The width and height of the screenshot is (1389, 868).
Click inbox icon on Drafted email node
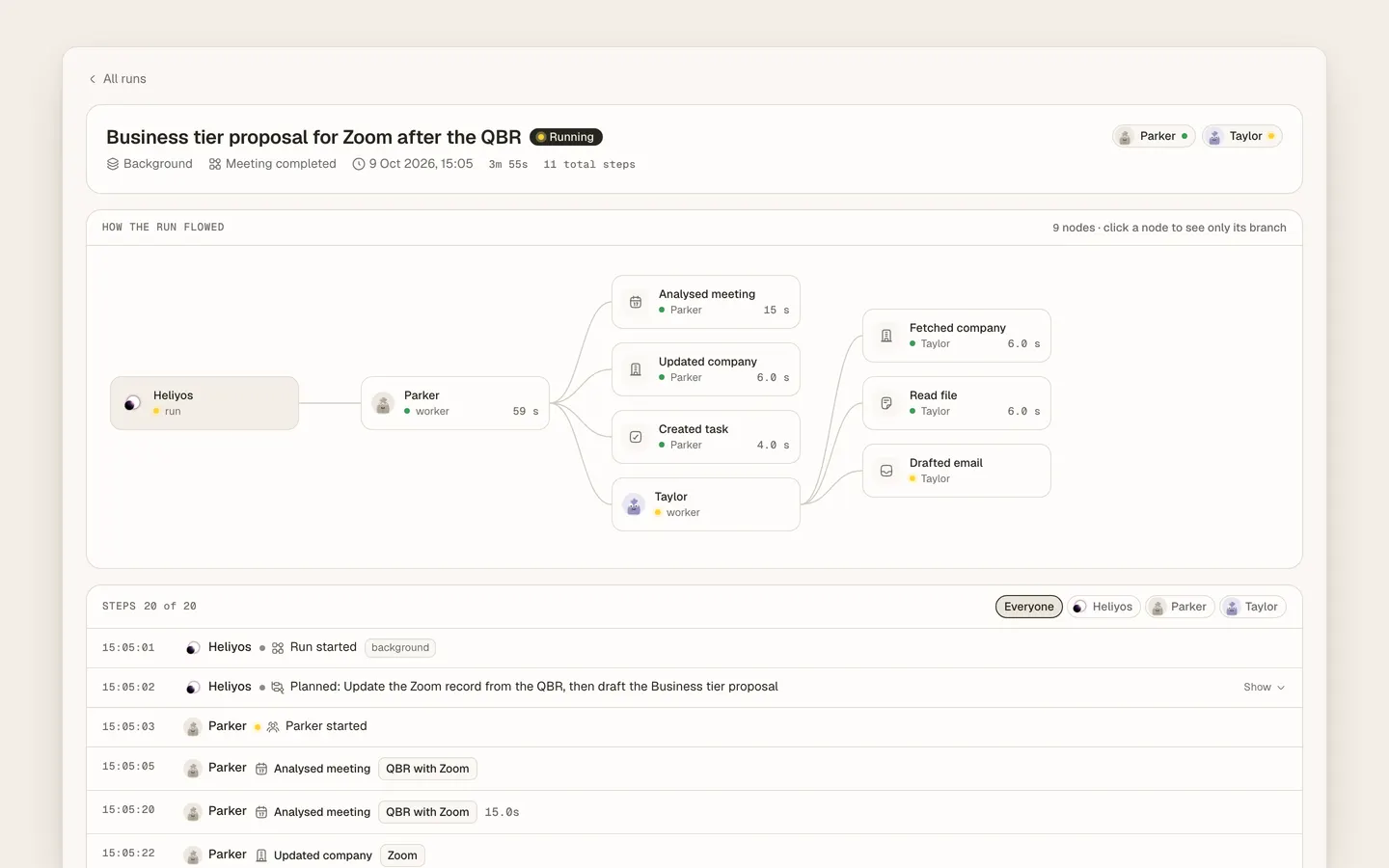coord(886,471)
